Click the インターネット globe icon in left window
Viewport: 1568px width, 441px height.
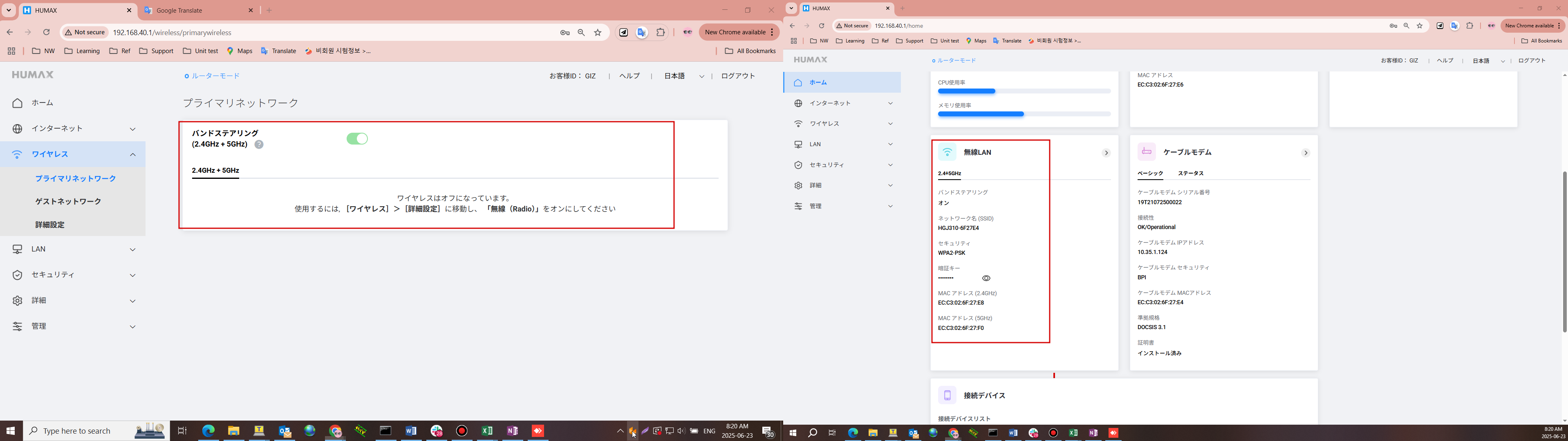pos(18,128)
